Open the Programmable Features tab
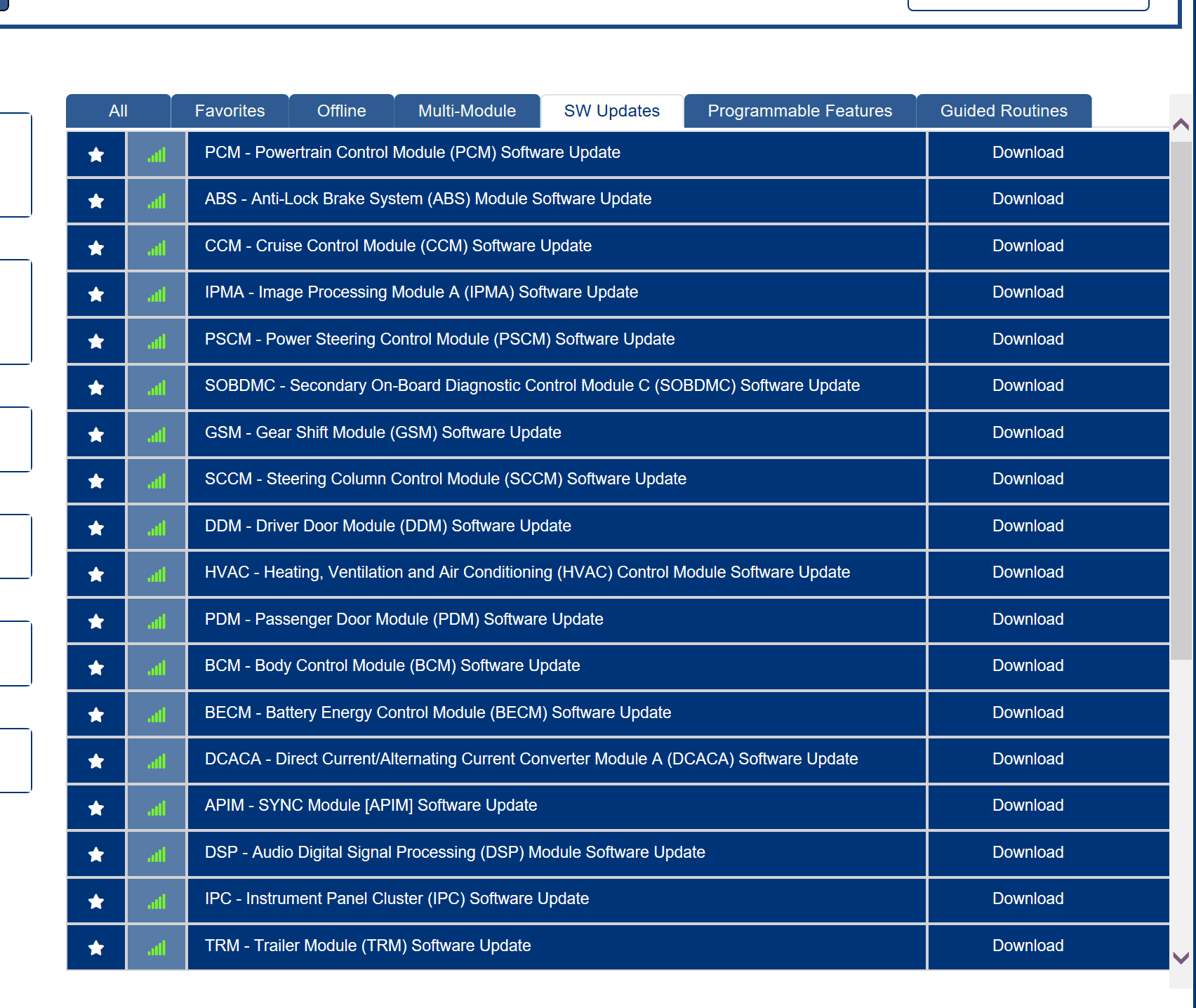 pyautogui.click(x=799, y=111)
